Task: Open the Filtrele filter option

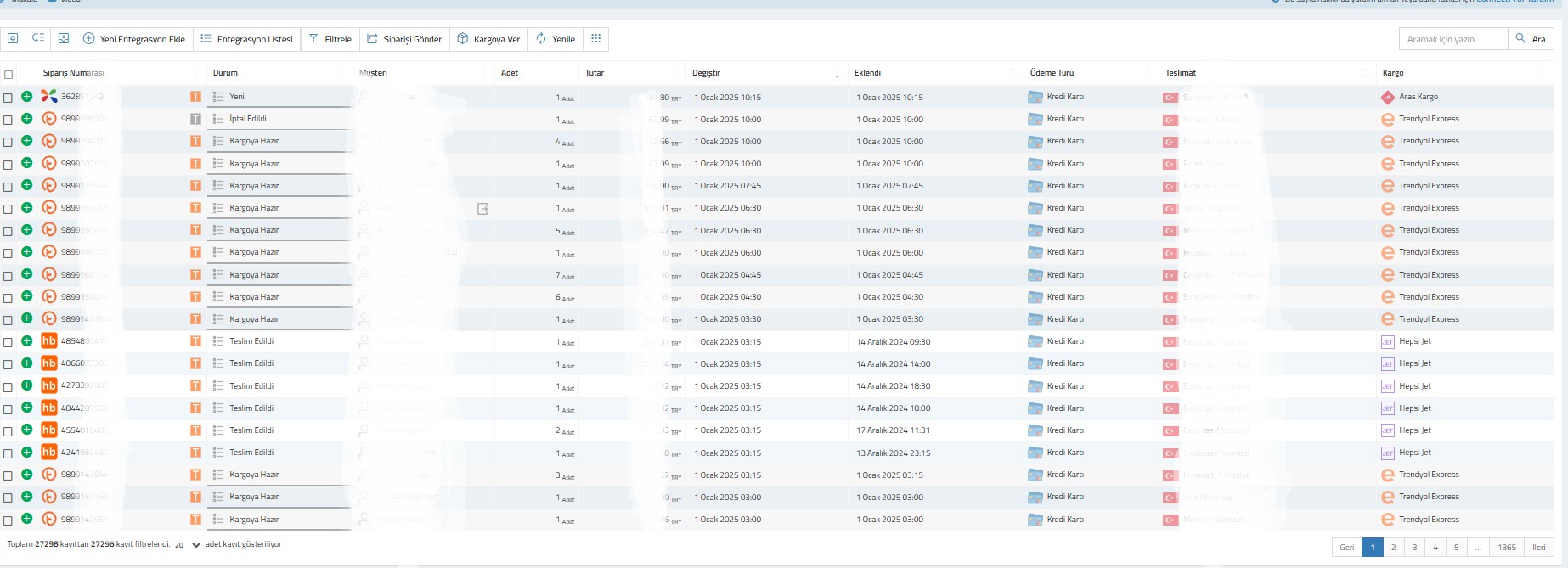Action: [x=330, y=39]
